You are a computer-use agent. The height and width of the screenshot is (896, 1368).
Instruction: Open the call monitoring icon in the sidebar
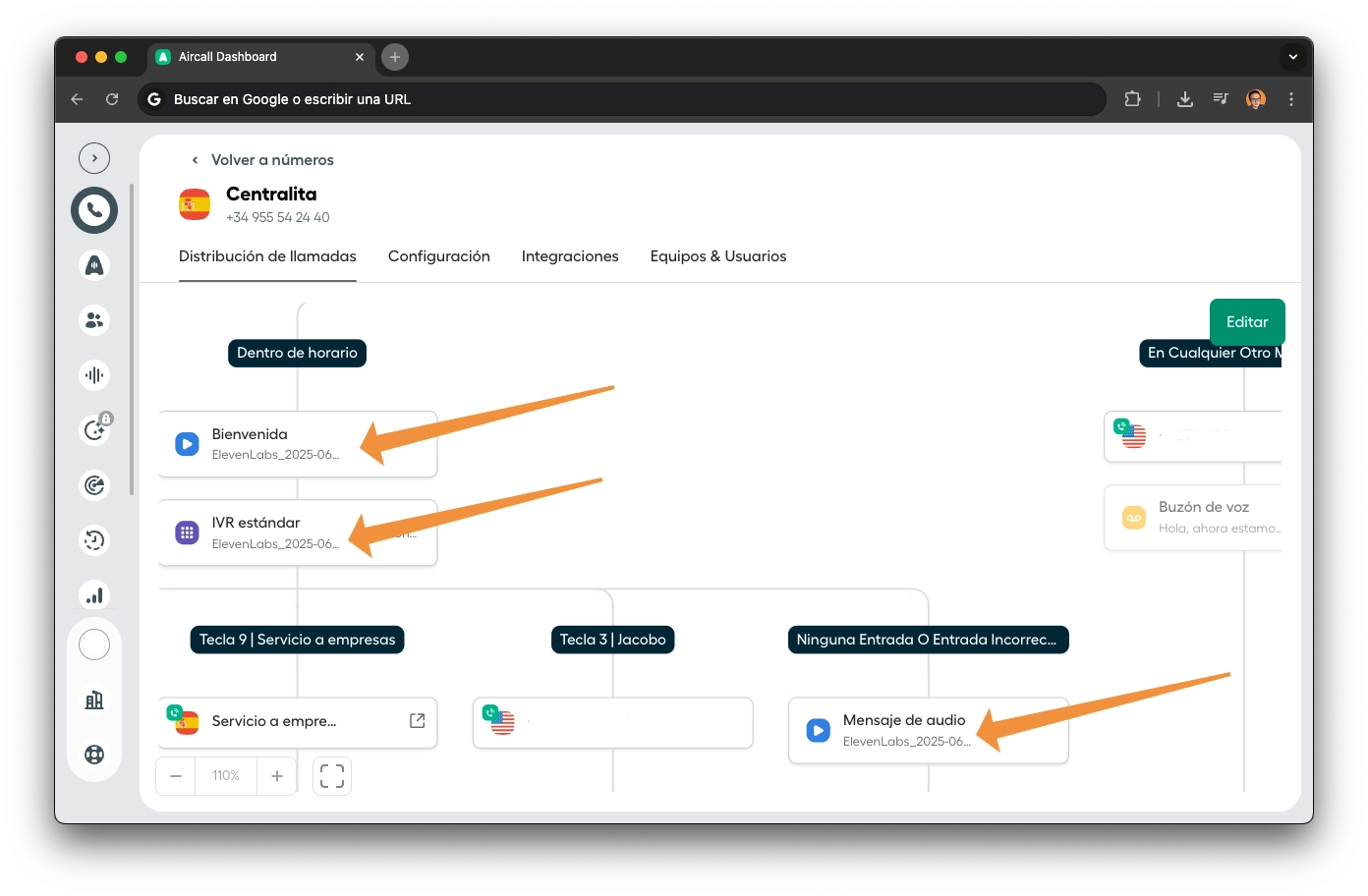93,484
